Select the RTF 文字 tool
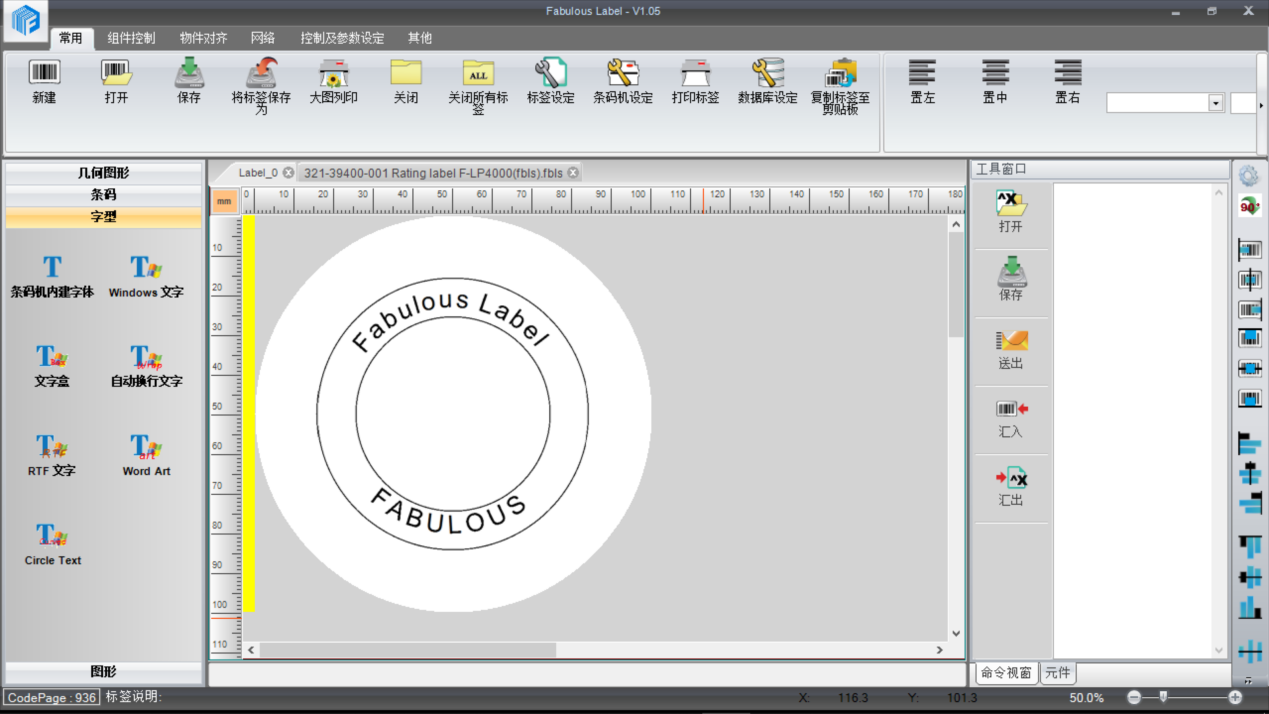Viewport: 1269px width, 714px height. pos(52,454)
